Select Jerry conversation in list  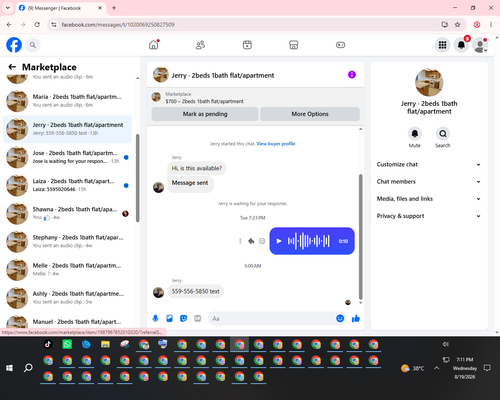click(x=67, y=129)
